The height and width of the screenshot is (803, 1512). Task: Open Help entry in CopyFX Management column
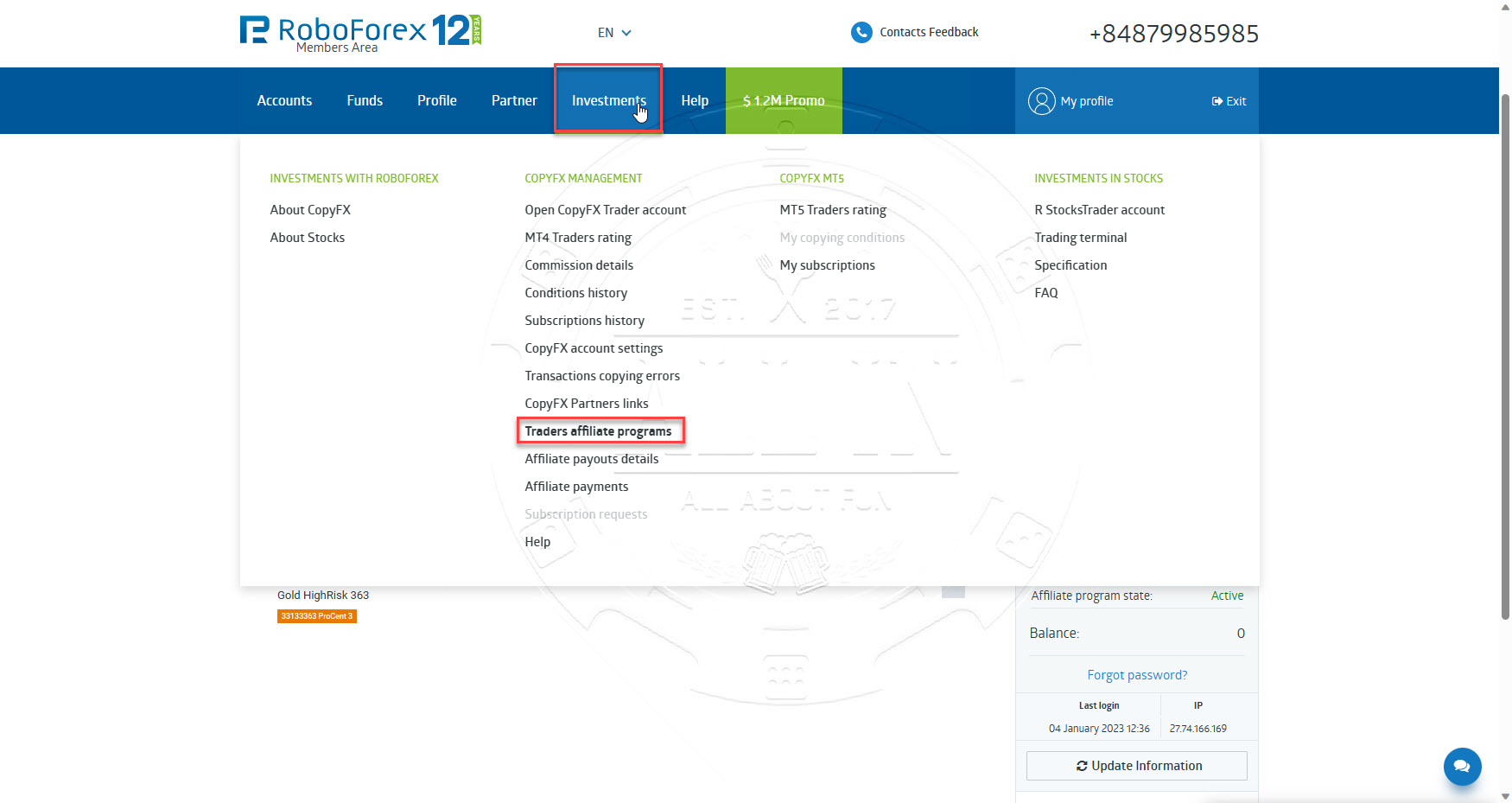tap(537, 542)
